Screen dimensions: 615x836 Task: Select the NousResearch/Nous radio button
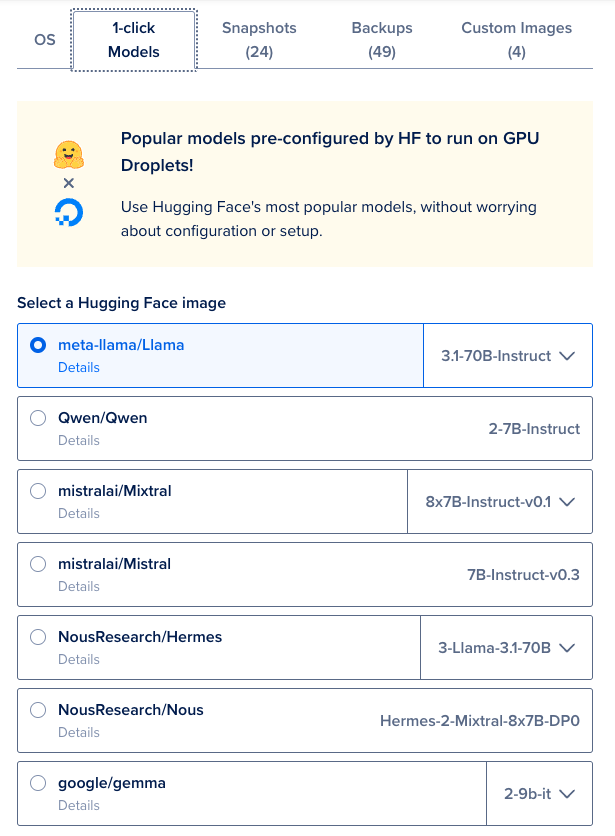tap(38, 710)
